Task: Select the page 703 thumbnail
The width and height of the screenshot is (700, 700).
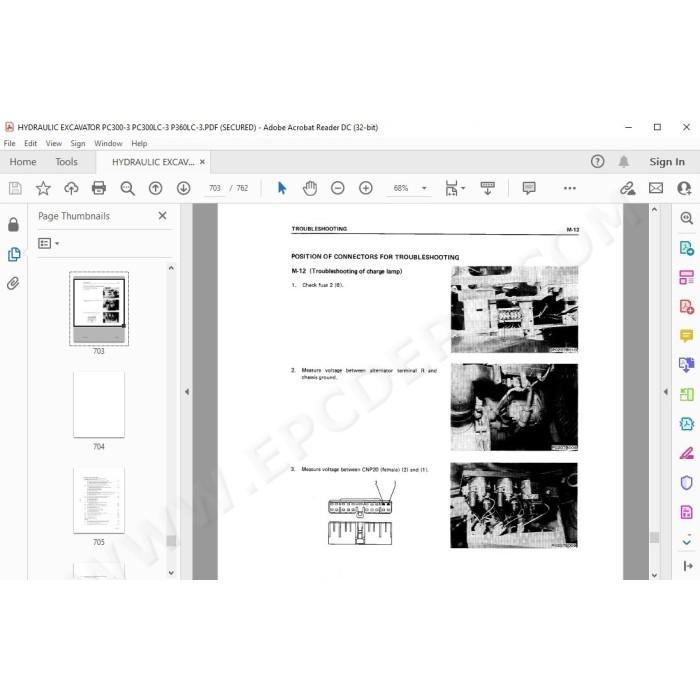Action: click(99, 308)
